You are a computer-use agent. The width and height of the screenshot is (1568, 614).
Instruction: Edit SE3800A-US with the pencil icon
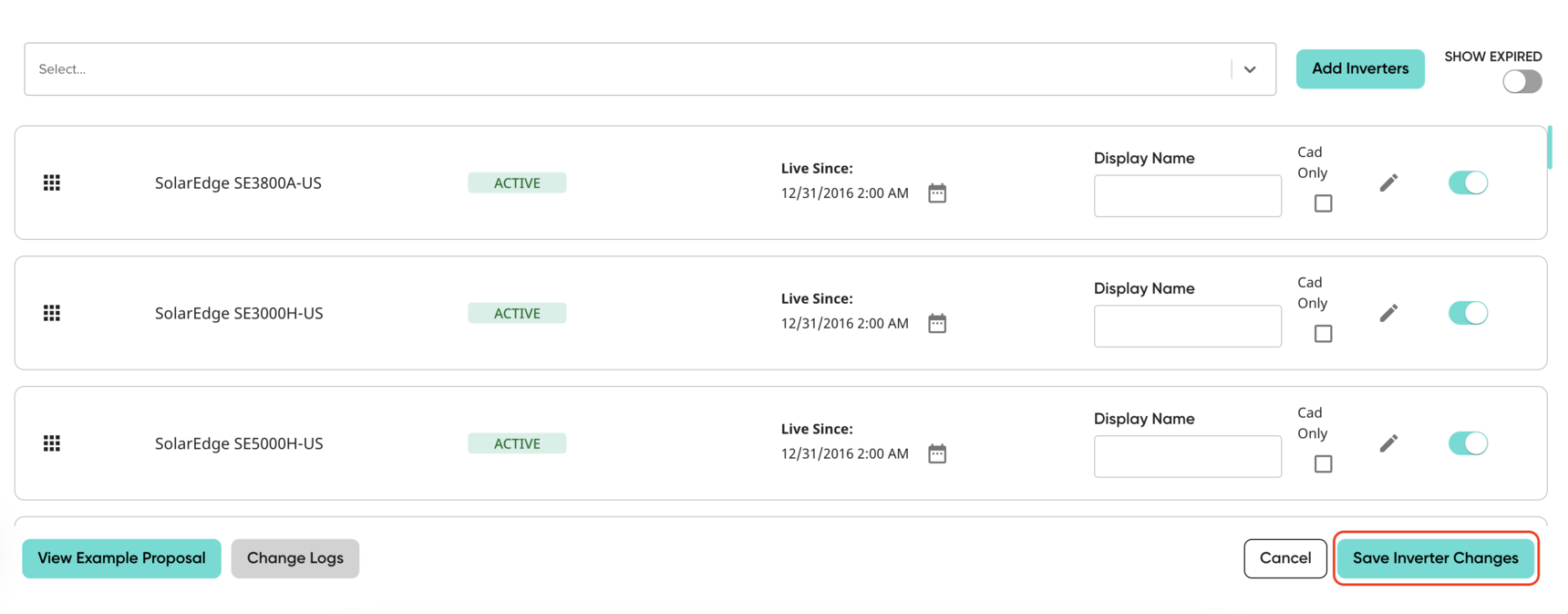click(x=1388, y=182)
